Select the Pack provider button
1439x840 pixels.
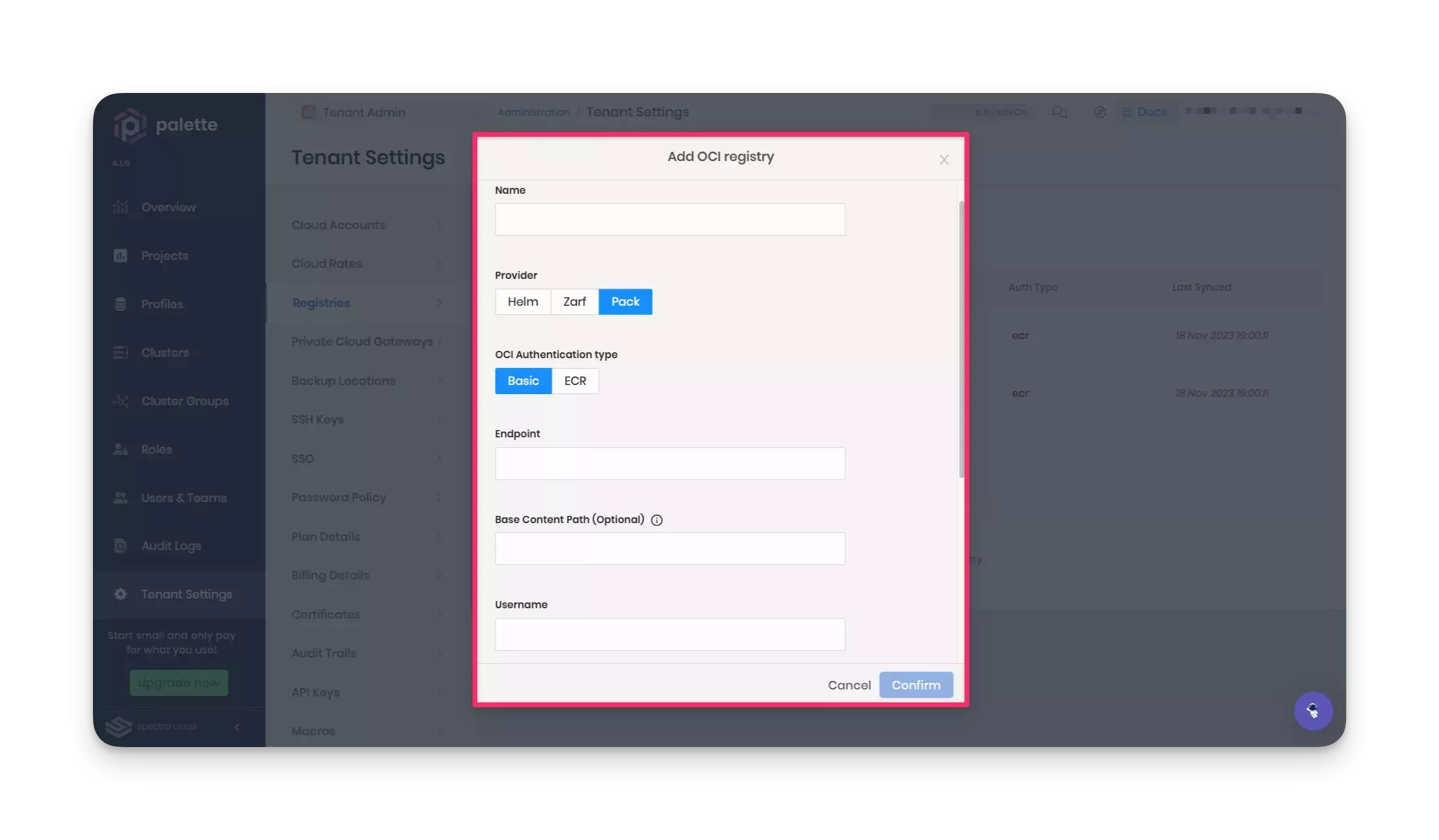coord(625,301)
